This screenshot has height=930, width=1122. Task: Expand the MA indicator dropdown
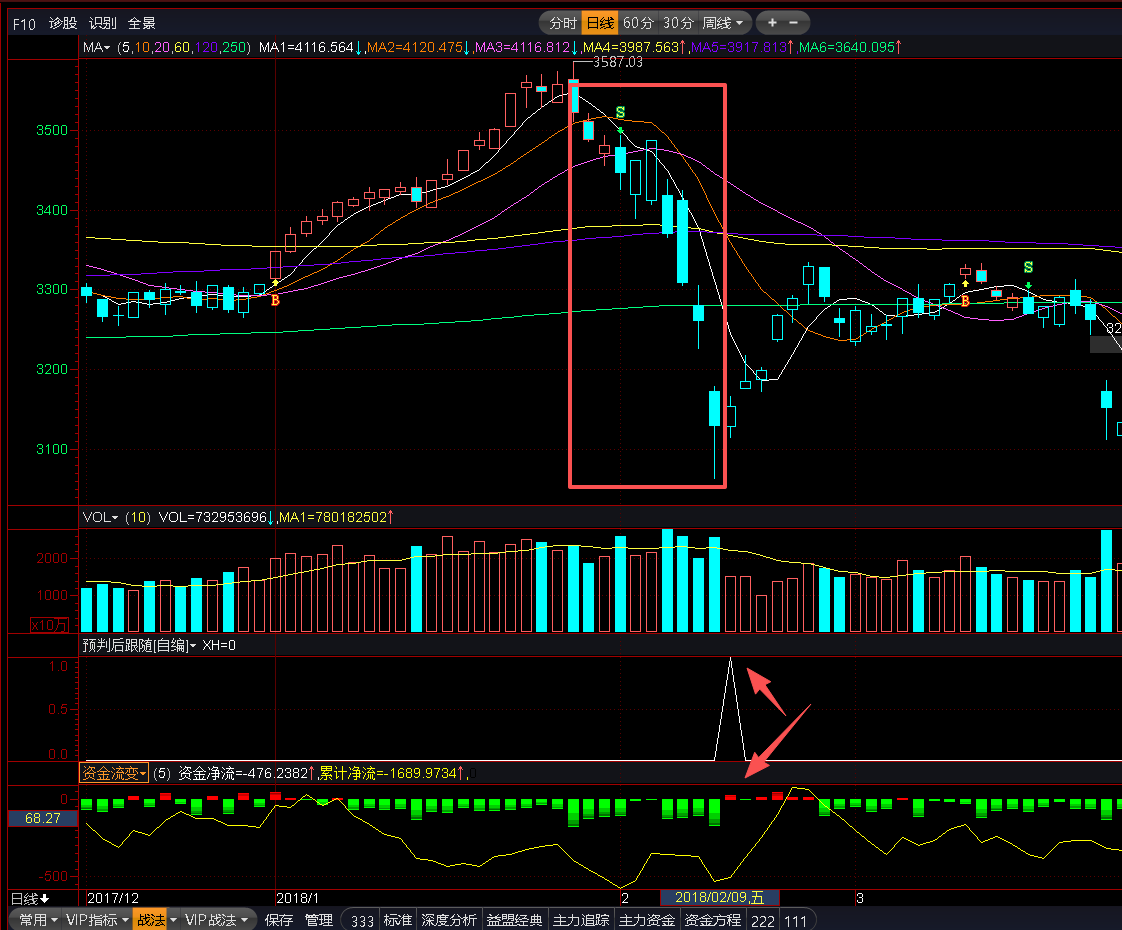[96, 47]
